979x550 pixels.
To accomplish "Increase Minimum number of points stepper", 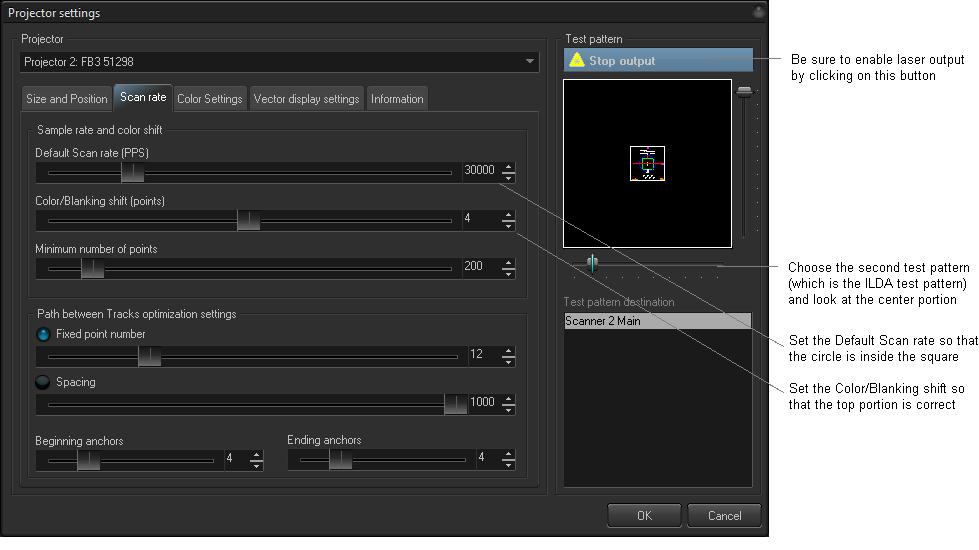I will coord(509,262).
